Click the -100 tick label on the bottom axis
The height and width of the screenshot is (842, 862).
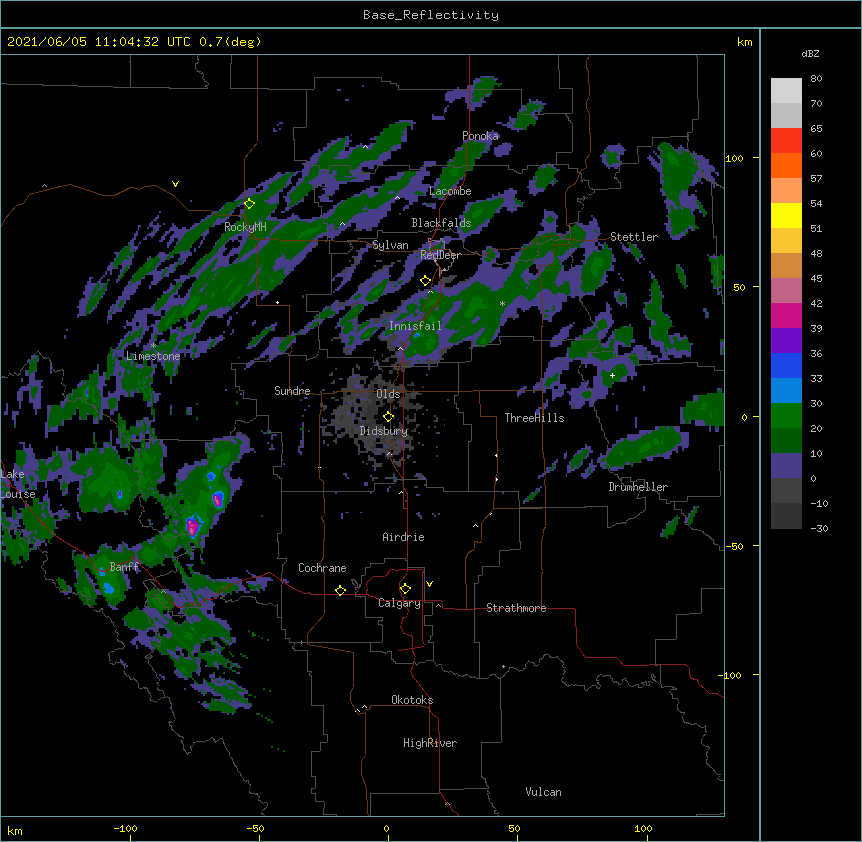point(125,829)
